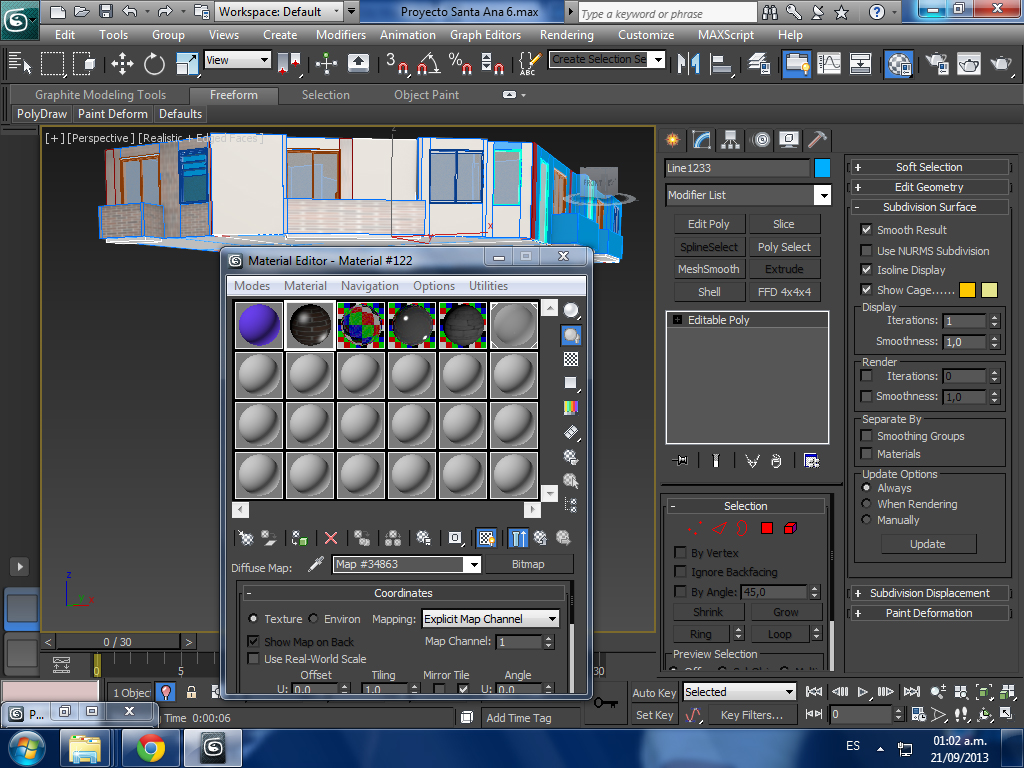The width and height of the screenshot is (1024, 768).
Task: Open Navigation menu in Material Editor
Action: click(x=370, y=286)
